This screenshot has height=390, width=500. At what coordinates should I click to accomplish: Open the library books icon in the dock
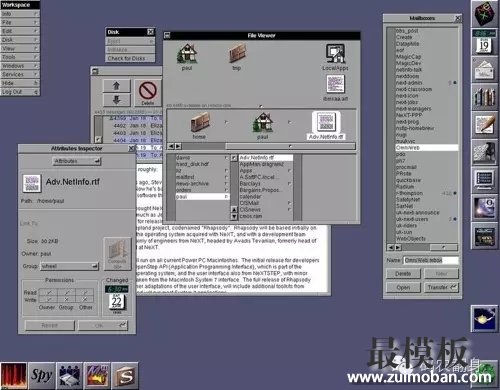click(484, 97)
